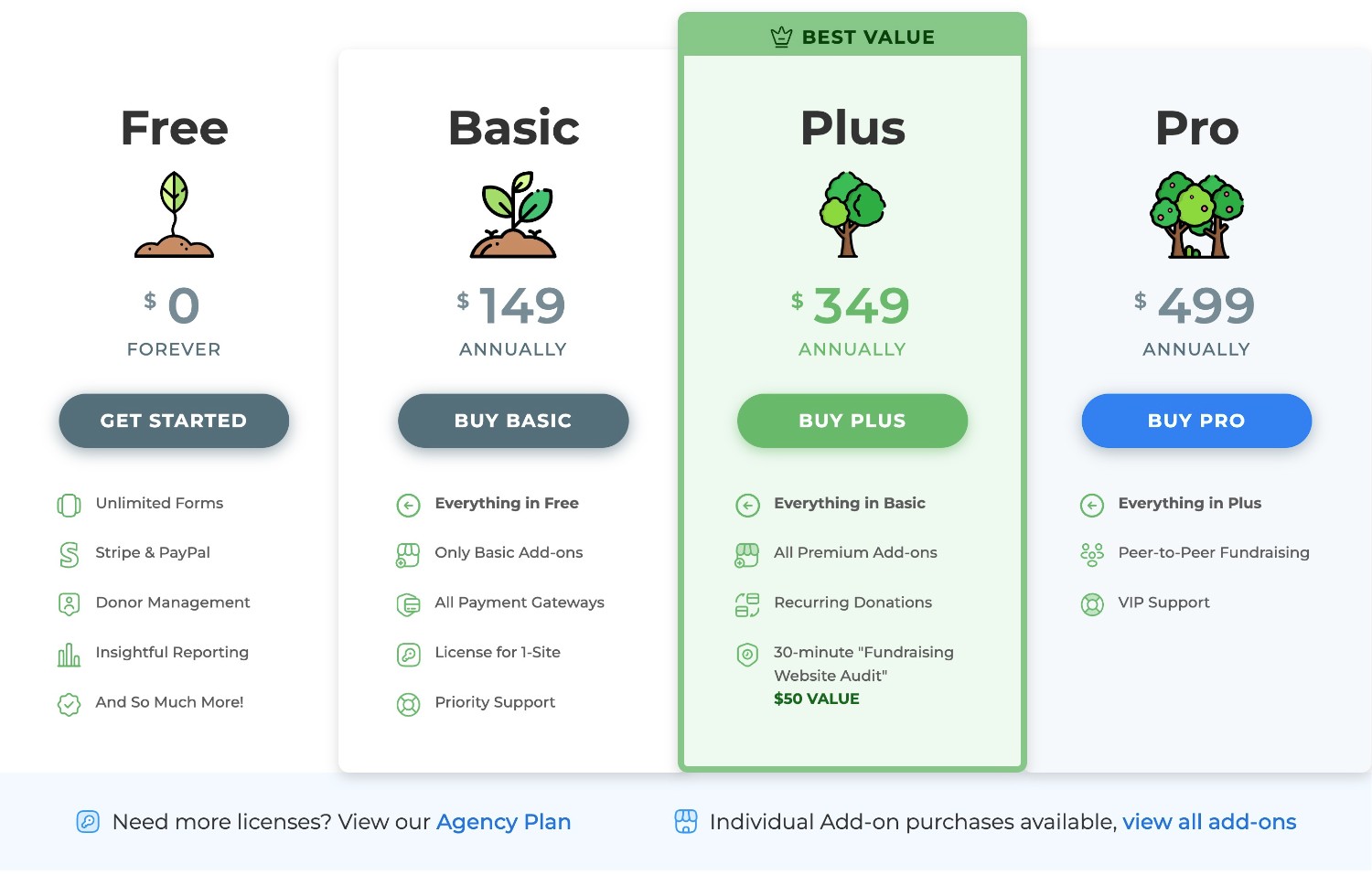
Task: Click the crown icon in Best Value banner
Action: (781, 37)
